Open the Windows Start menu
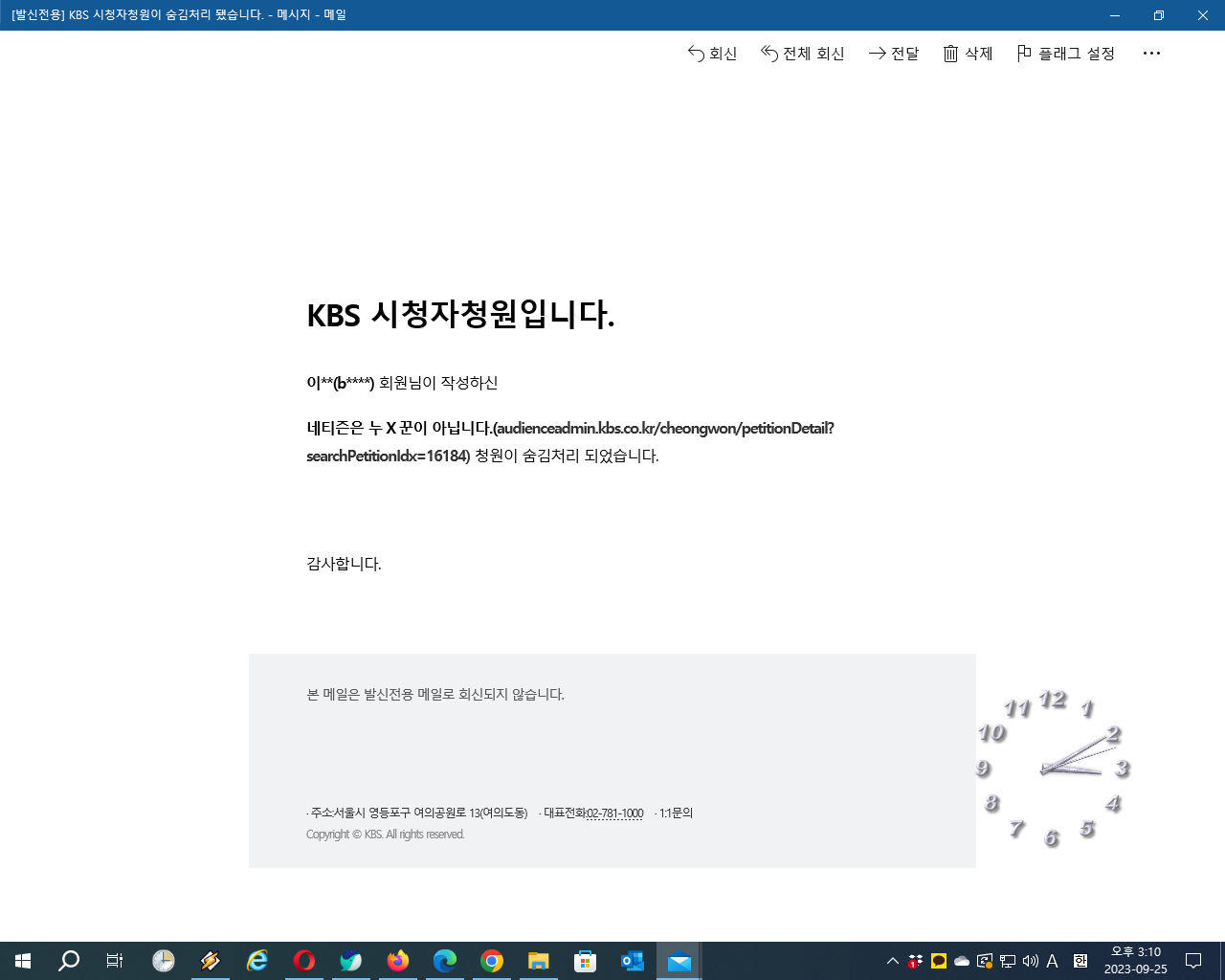This screenshot has height=980, width=1225. point(23,961)
